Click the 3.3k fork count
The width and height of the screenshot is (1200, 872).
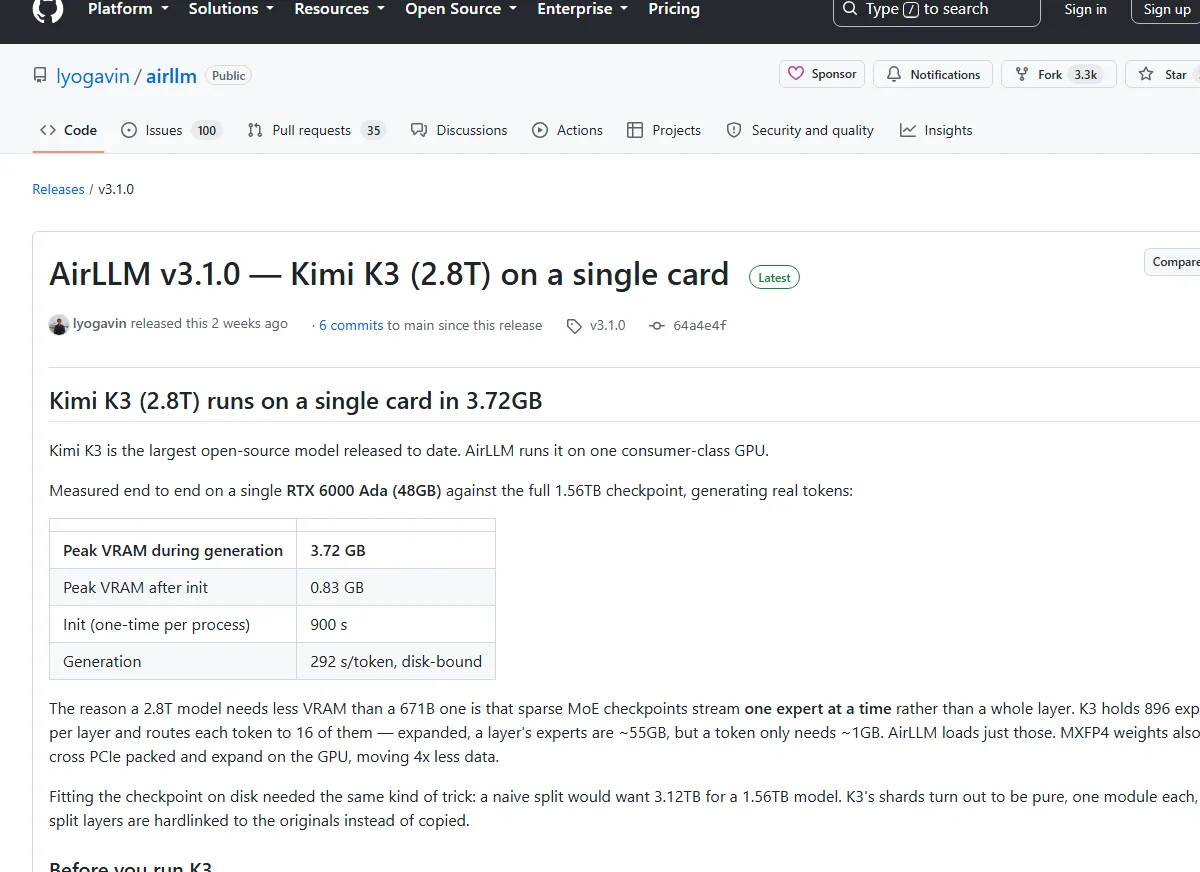click(x=1085, y=75)
